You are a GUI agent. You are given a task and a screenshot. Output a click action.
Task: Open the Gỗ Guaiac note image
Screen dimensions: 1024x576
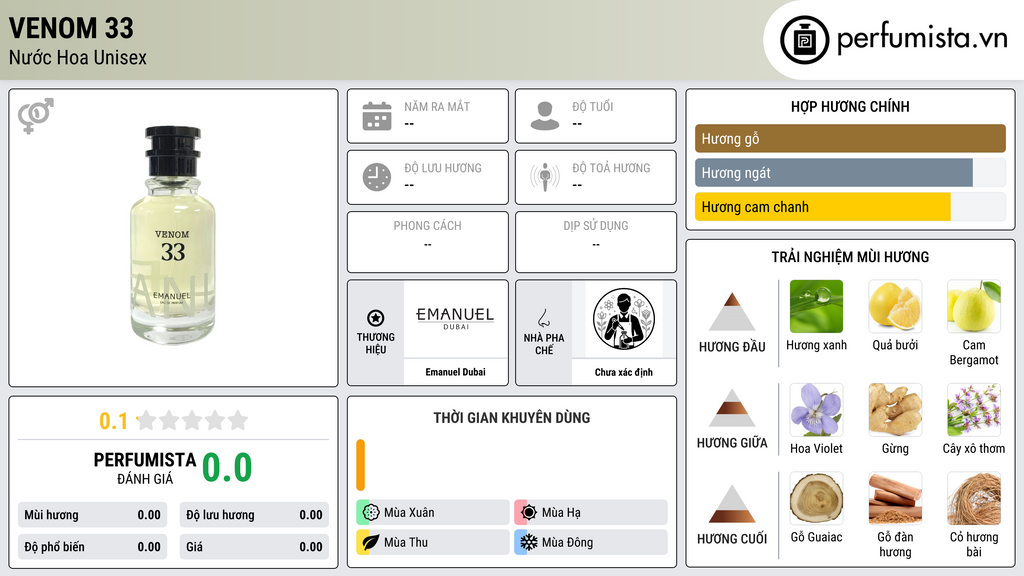(x=816, y=498)
